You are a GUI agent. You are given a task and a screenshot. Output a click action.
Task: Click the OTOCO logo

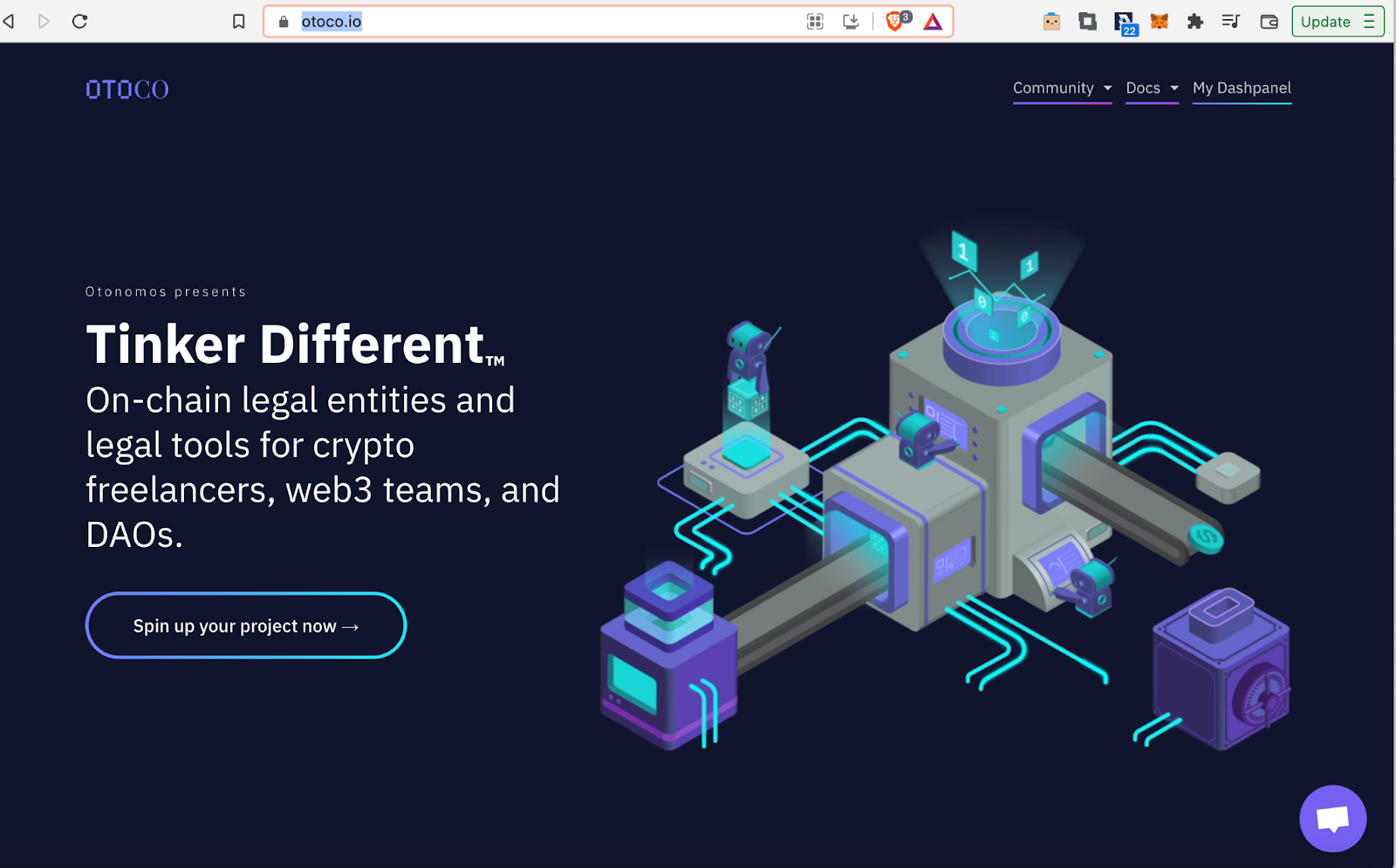[x=127, y=89]
